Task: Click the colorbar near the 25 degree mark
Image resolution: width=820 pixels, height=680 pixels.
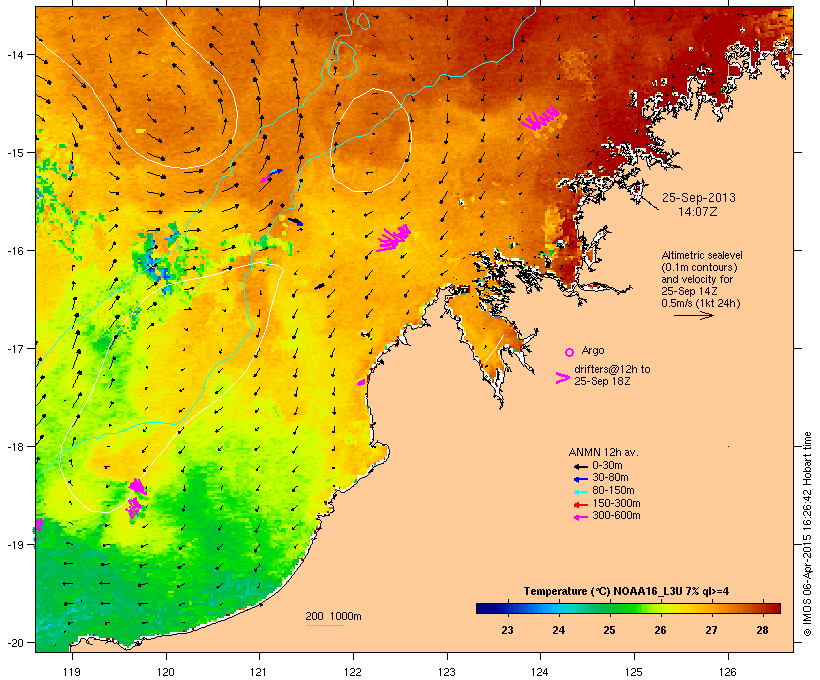Action: coord(609,608)
